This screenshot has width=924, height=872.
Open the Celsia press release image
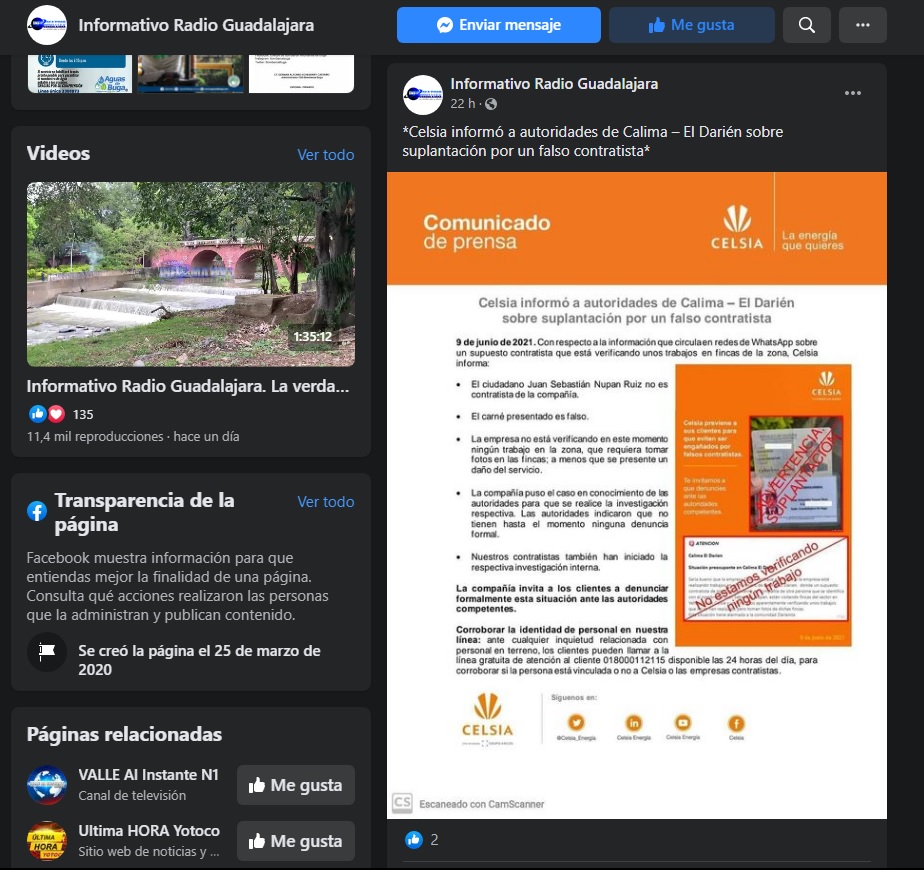pos(636,496)
